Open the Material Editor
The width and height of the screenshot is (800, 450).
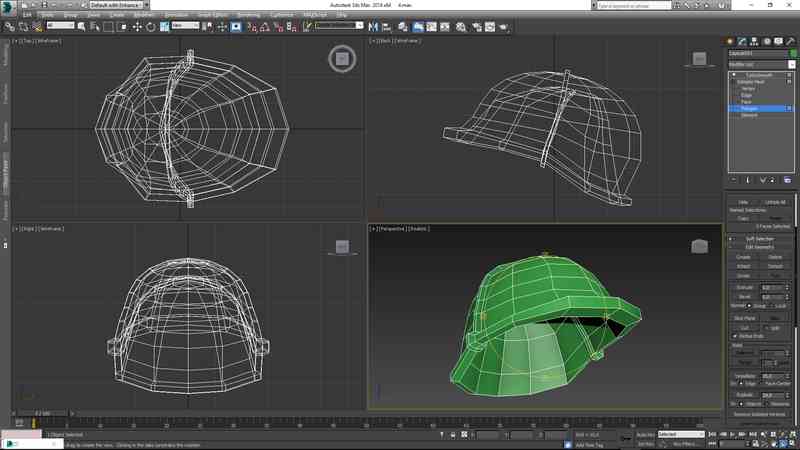pos(461,27)
